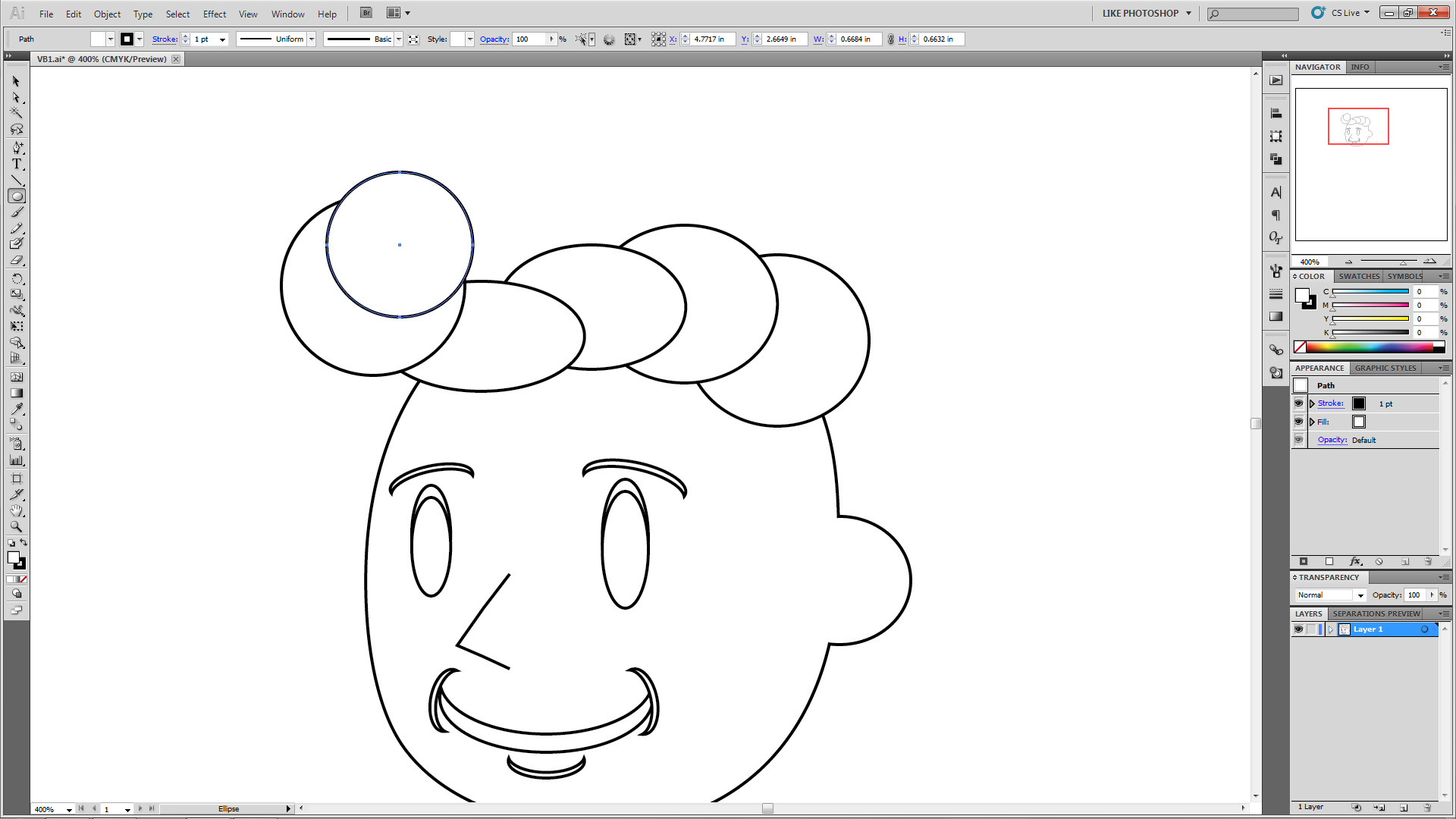Image resolution: width=1456 pixels, height=819 pixels.
Task: Select the Magic Wand tool
Action: pos(16,113)
